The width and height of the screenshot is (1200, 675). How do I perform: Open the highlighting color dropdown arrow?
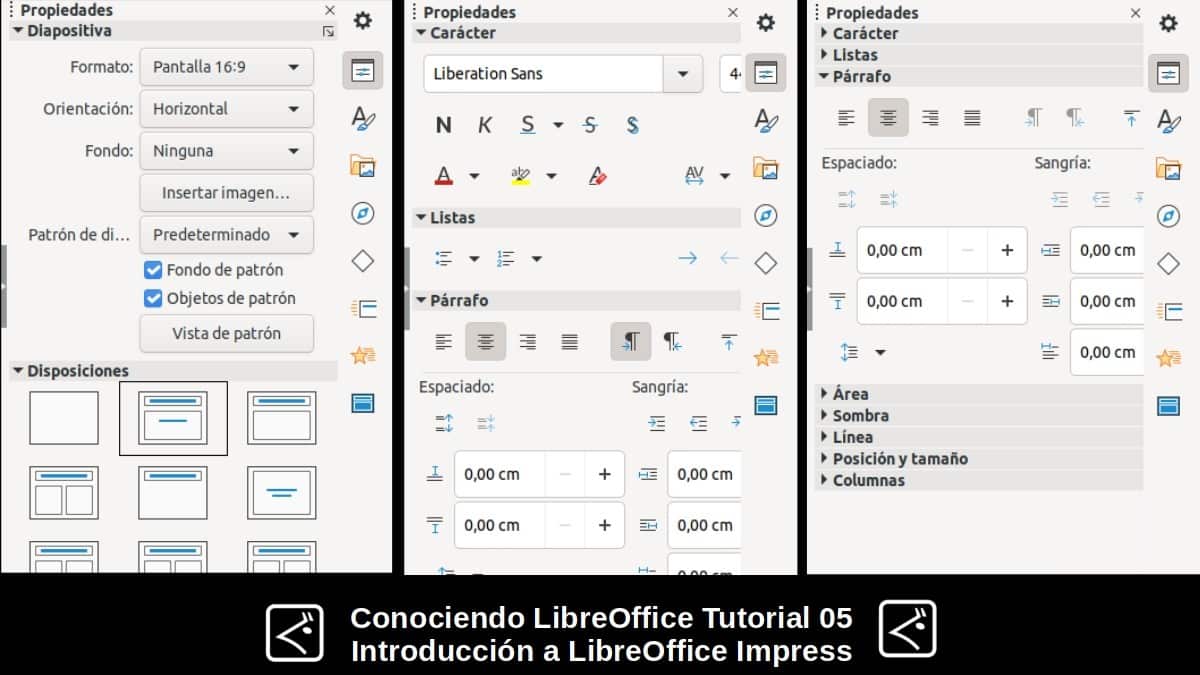coord(551,176)
